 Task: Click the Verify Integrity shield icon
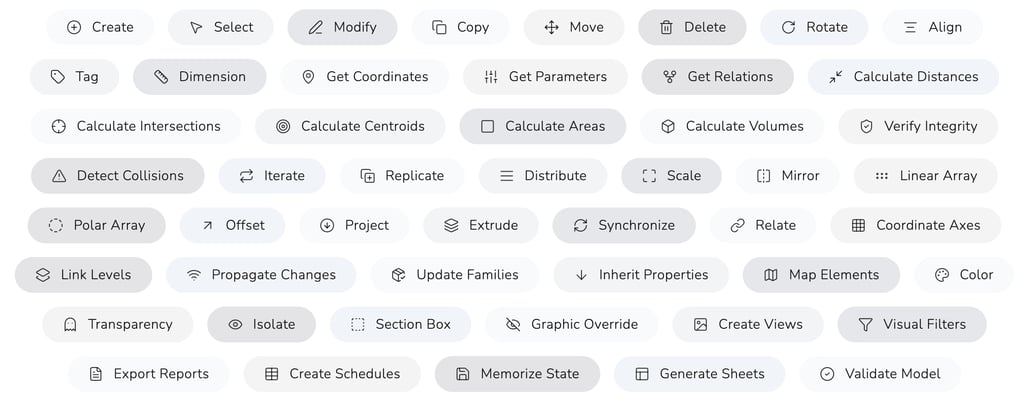pos(866,126)
